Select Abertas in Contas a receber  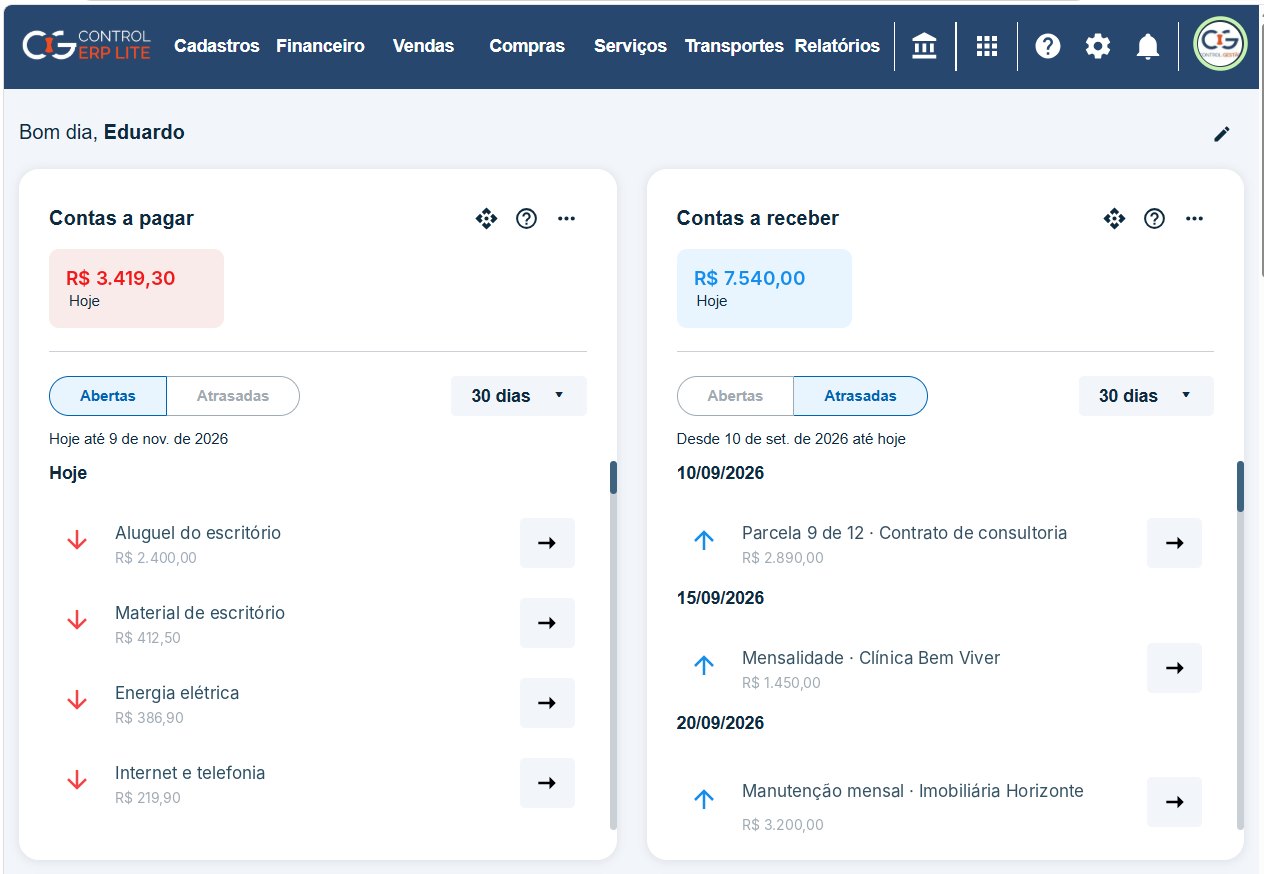click(735, 396)
